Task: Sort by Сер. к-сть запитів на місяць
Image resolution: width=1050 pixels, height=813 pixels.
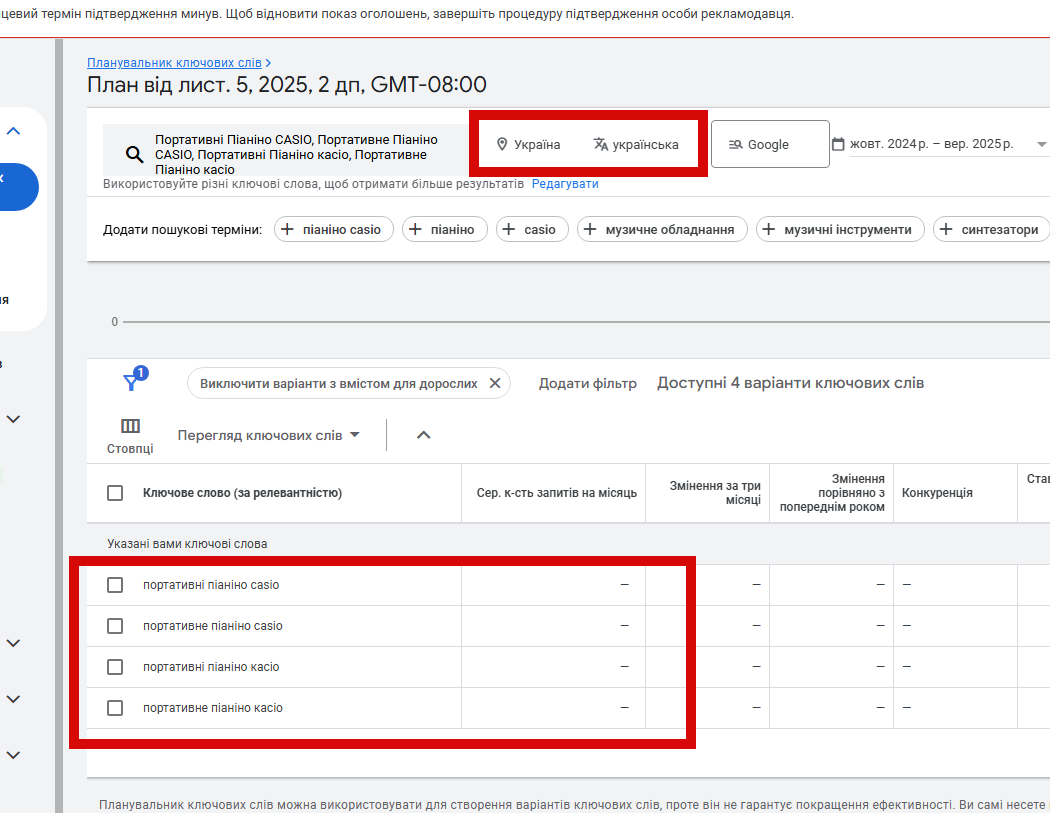Action: (556, 493)
